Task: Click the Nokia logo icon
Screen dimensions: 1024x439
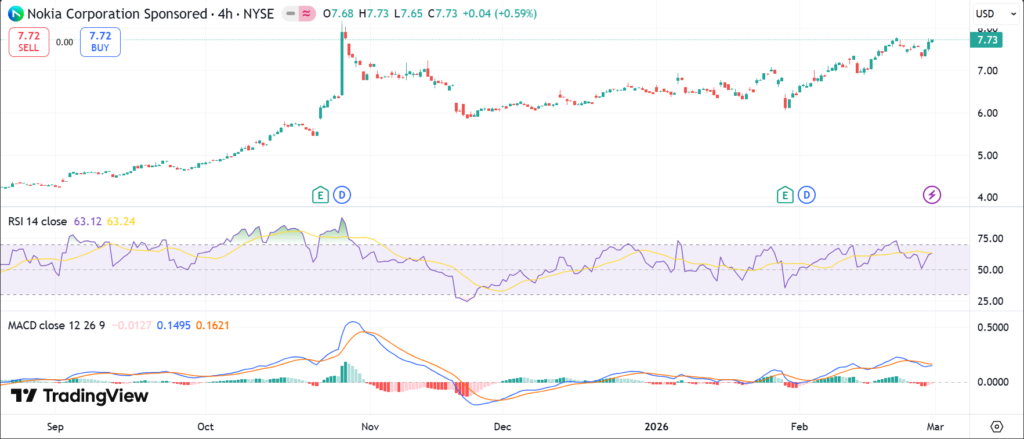Action: click(14, 12)
